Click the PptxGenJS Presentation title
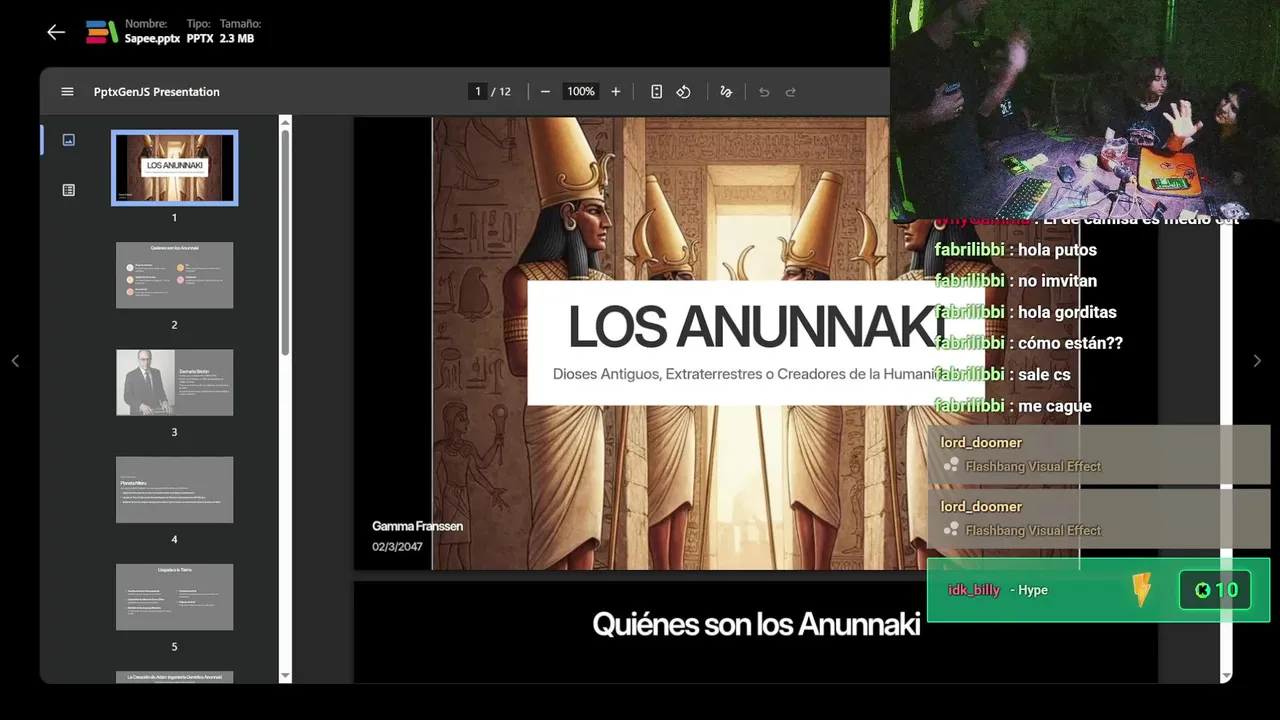Image resolution: width=1280 pixels, height=720 pixels. tap(157, 92)
